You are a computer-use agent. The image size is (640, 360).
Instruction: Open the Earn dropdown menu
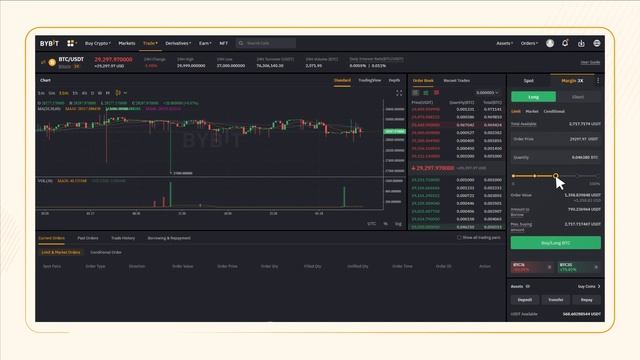(205, 43)
